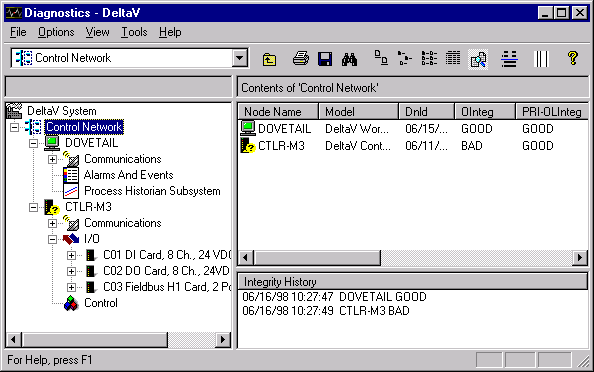Click left scroll arrow of contents pane

coord(246,258)
